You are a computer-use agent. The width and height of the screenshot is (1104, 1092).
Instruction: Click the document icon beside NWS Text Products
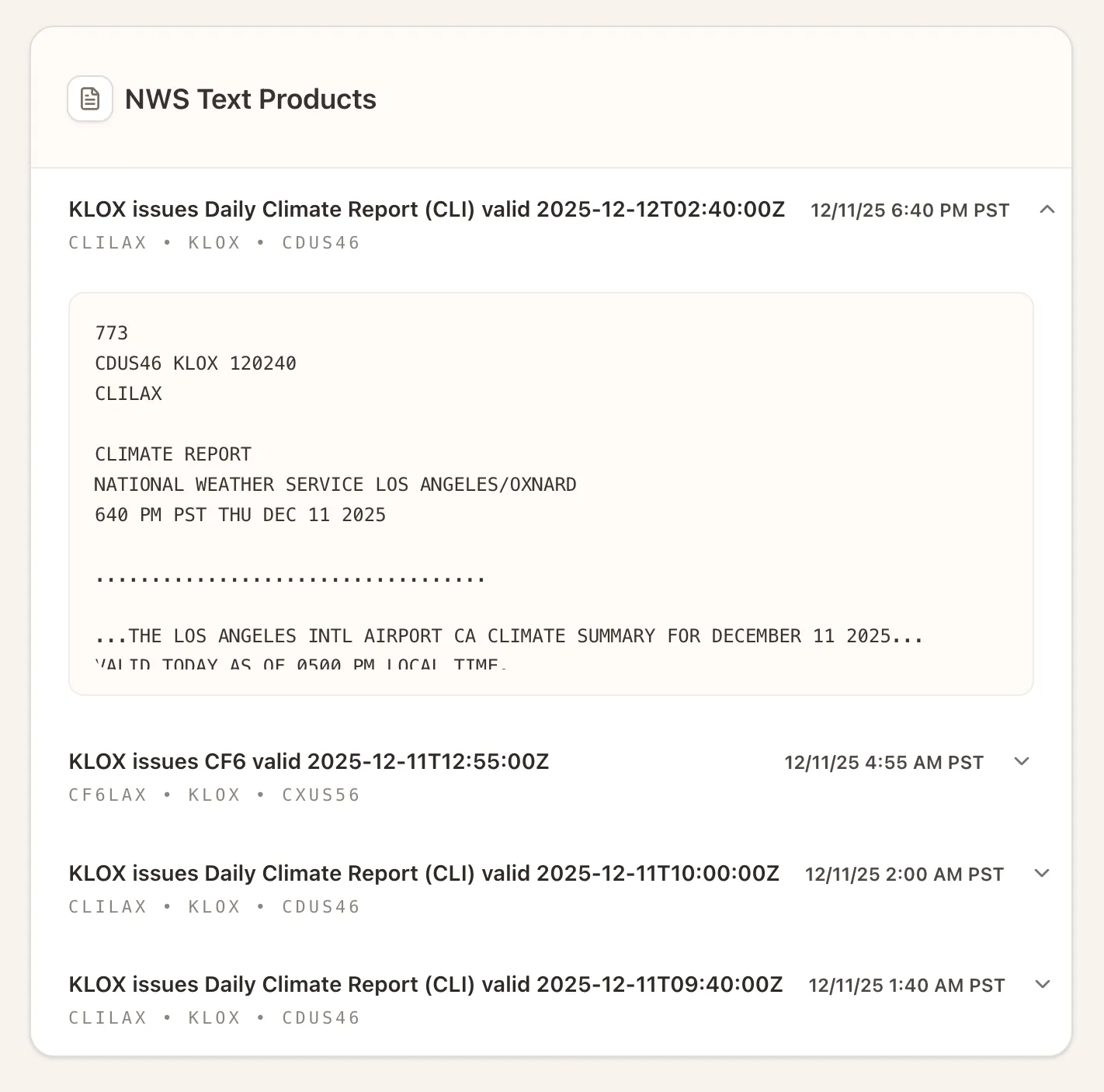point(90,99)
